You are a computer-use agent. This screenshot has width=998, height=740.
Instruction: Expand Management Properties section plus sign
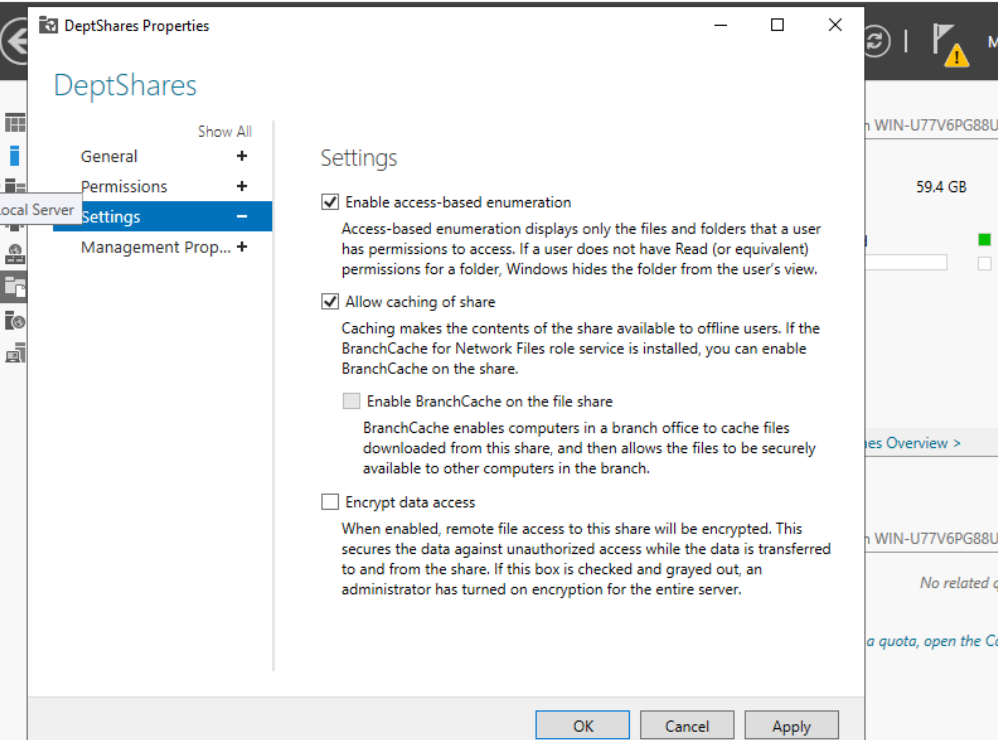pyautogui.click(x=241, y=247)
